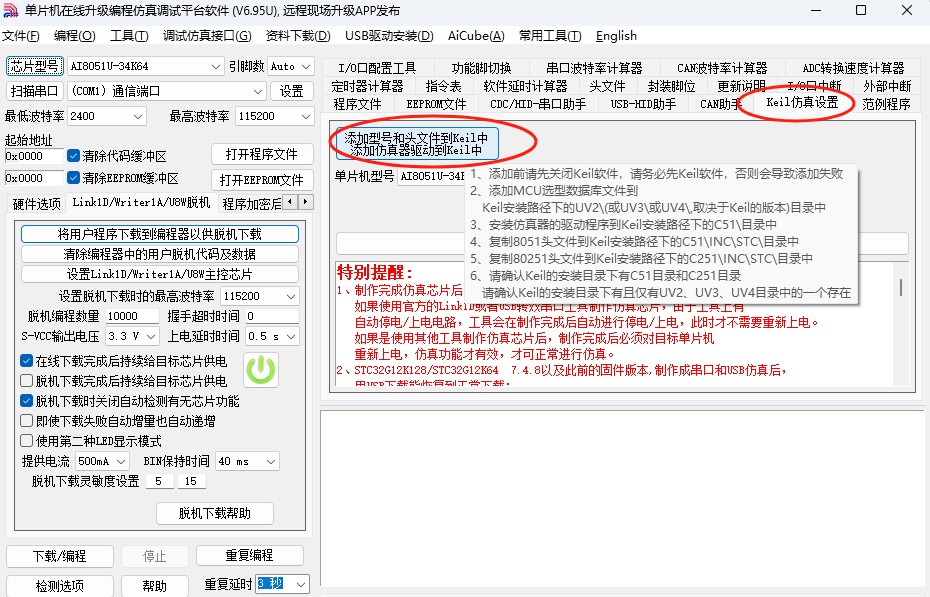
Task: Open the EEPROM文件 tab
Action: point(436,104)
